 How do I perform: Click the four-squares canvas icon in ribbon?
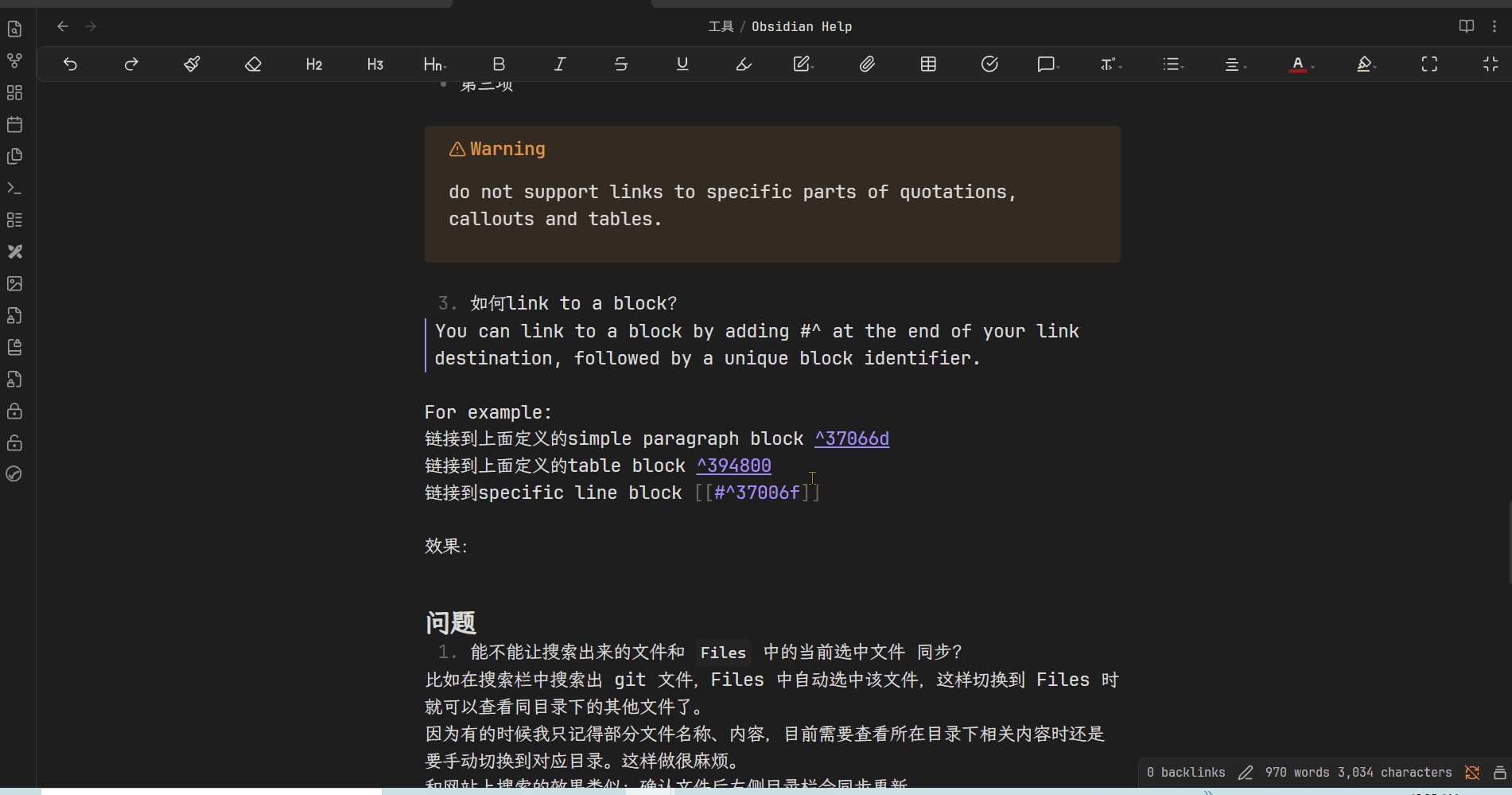(14, 93)
